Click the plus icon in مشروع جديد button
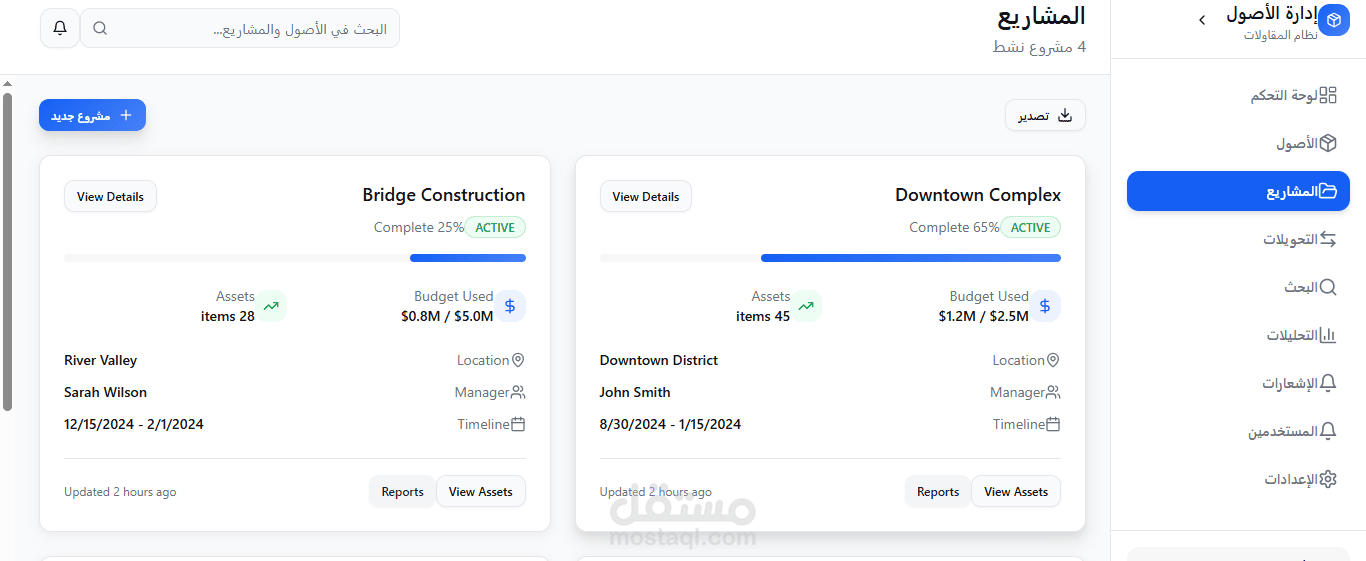Screen dimensions: 1366x561 (126, 115)
